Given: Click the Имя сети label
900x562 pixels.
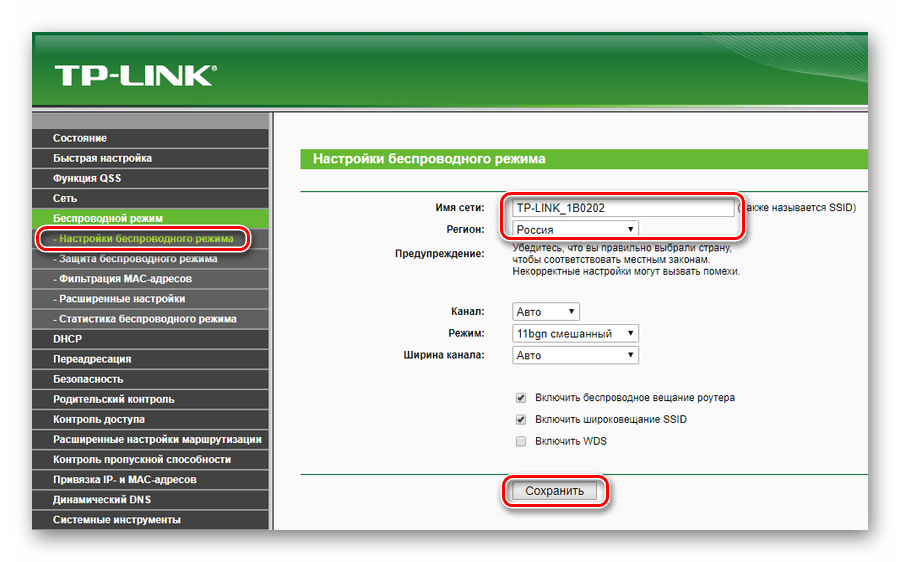Looking at the screenshot, I should (x=460, y=208).
